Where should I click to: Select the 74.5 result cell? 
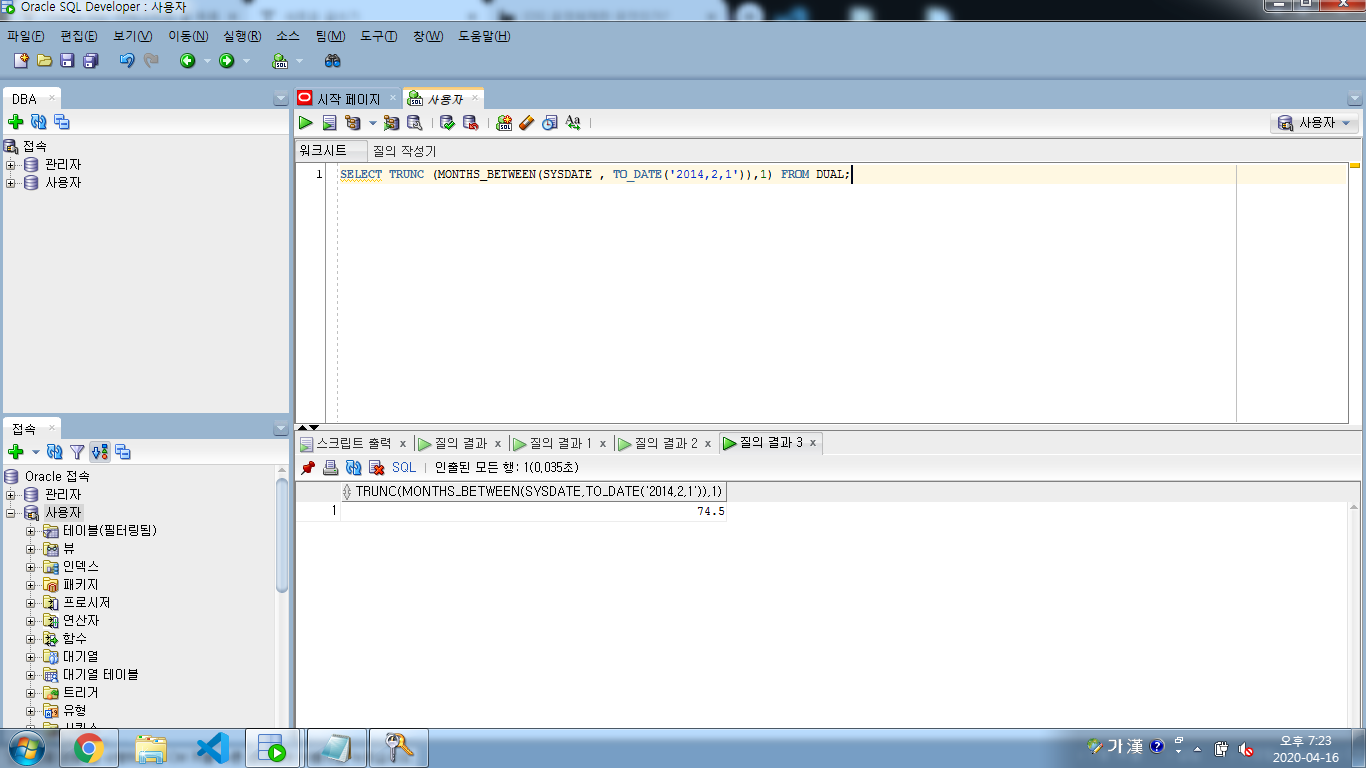[x=533, y=511]
